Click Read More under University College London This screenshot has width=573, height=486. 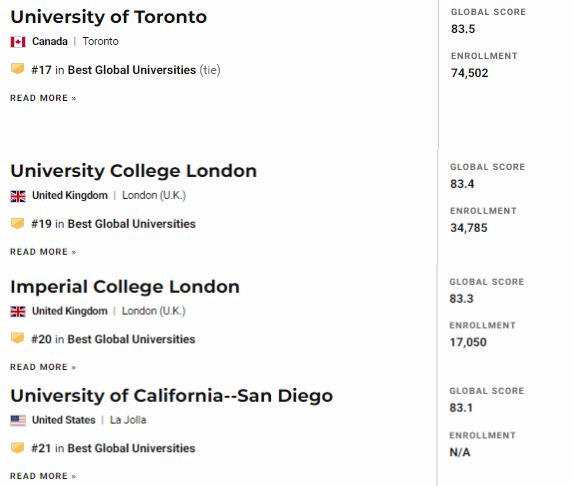43,252
